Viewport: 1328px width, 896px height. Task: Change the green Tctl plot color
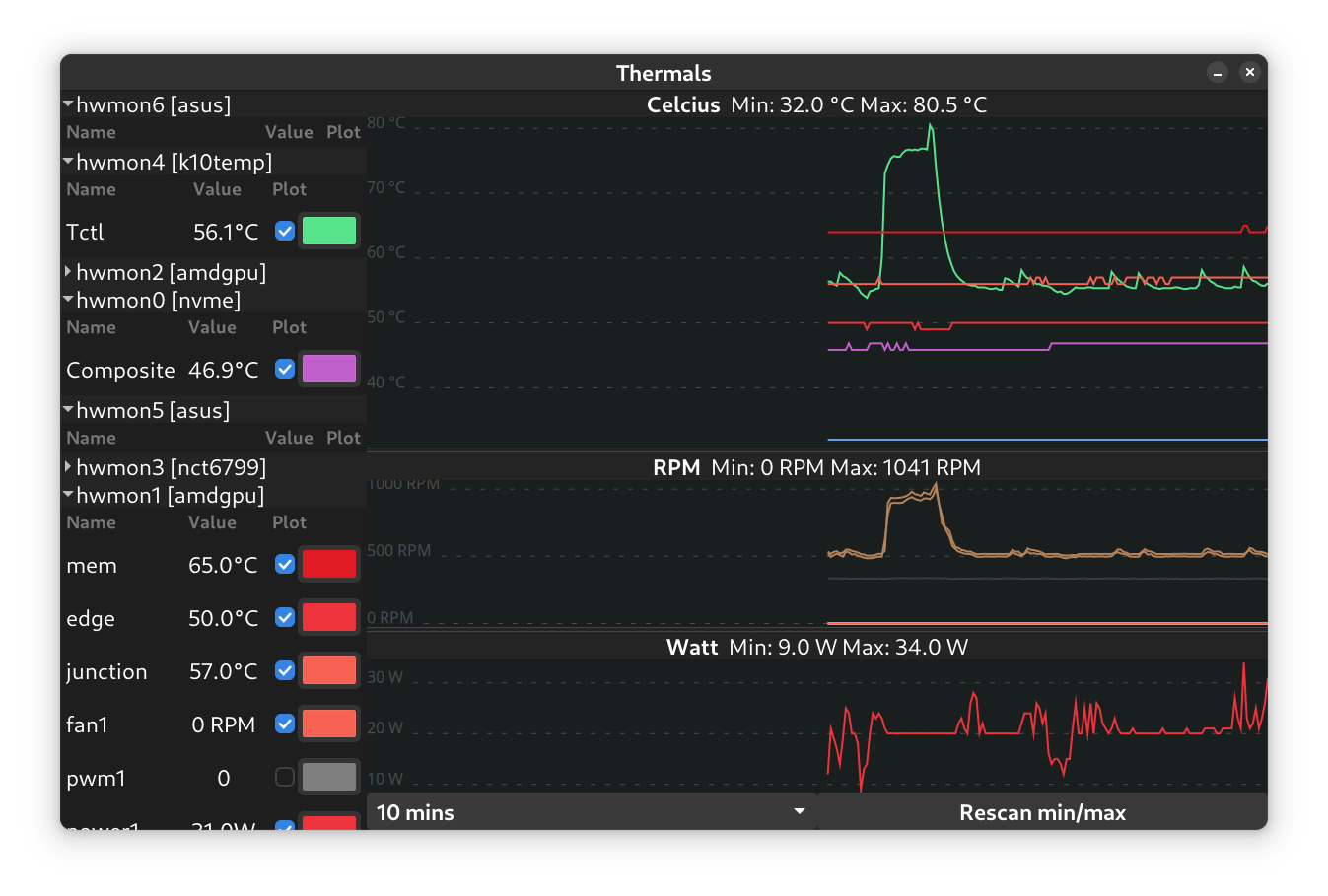tap(328, 232)
